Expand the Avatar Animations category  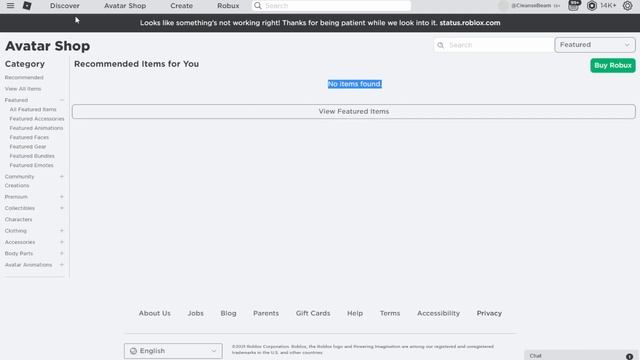[62, 265]
